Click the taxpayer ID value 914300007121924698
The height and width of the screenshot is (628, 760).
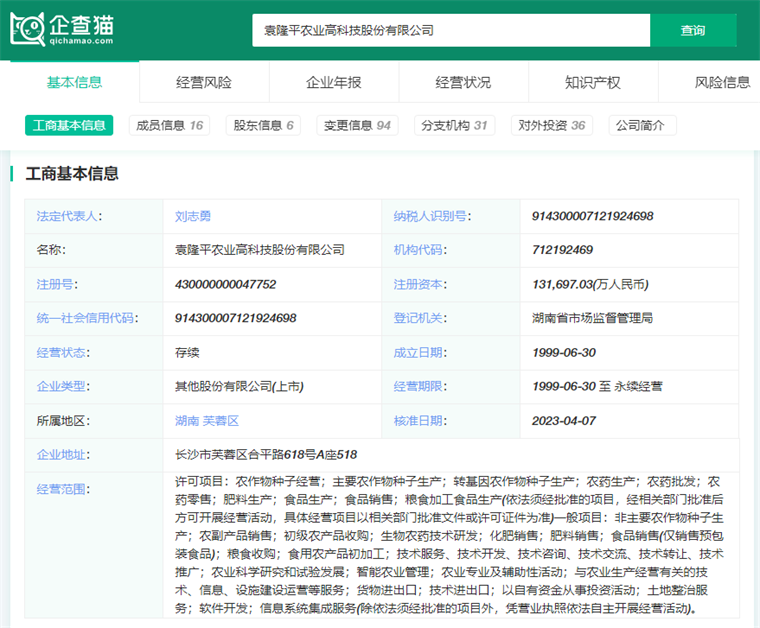pos(593,216)
